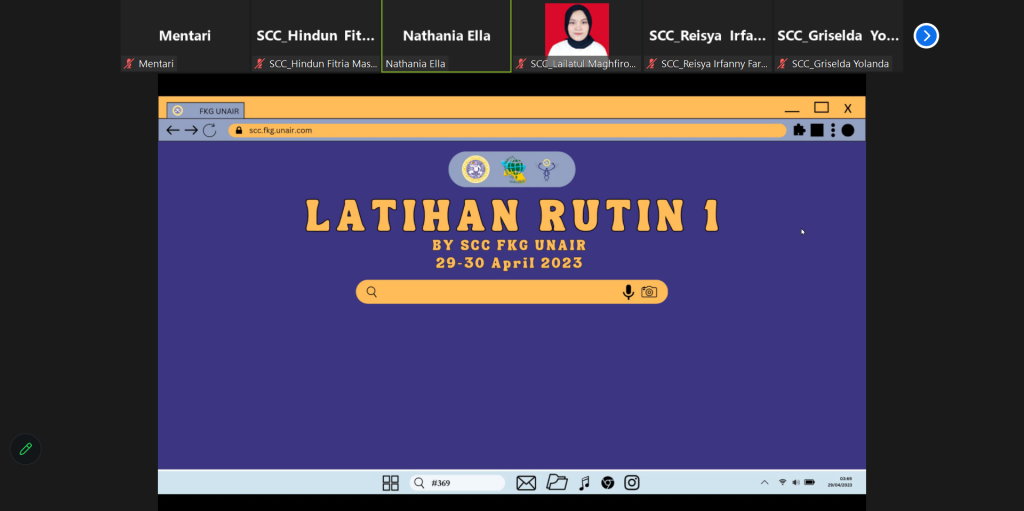Screen dimensions: 1024x511
Task: Open the folder icon in slide taskbar
Action: click(556, 482)
